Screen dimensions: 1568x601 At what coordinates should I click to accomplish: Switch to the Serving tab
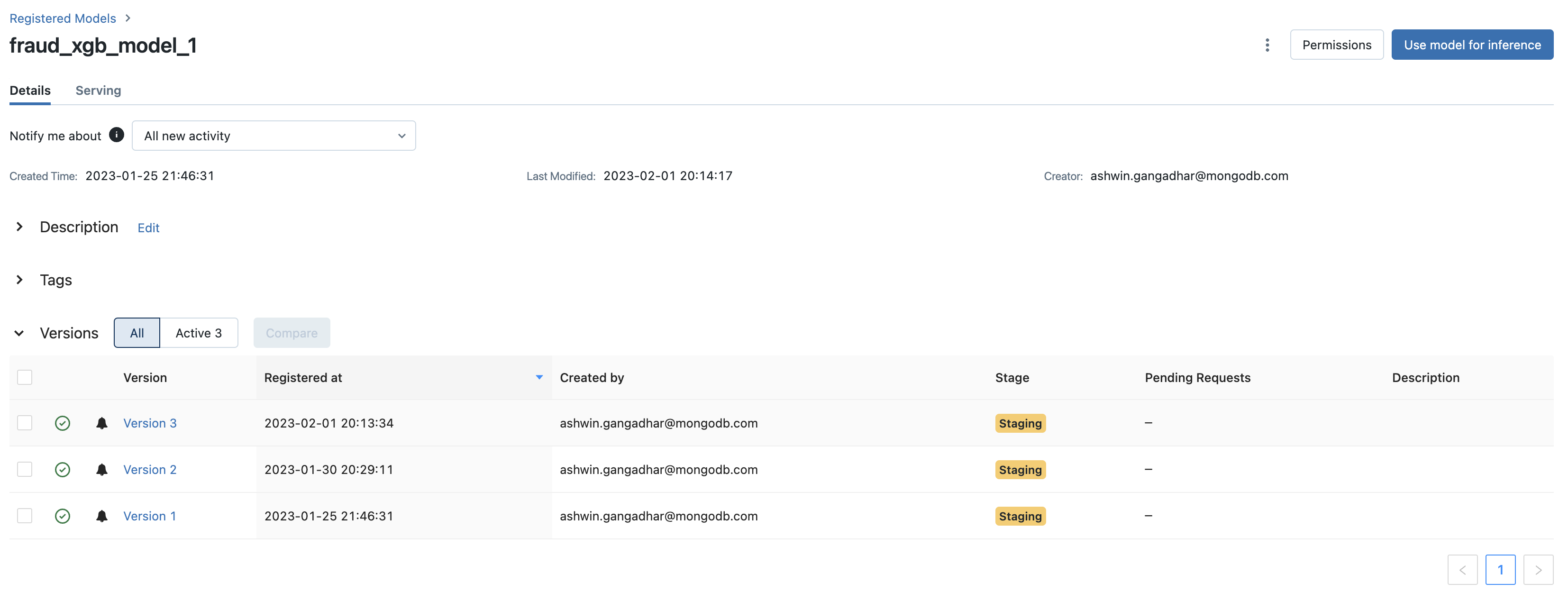[x=98, y=90]
